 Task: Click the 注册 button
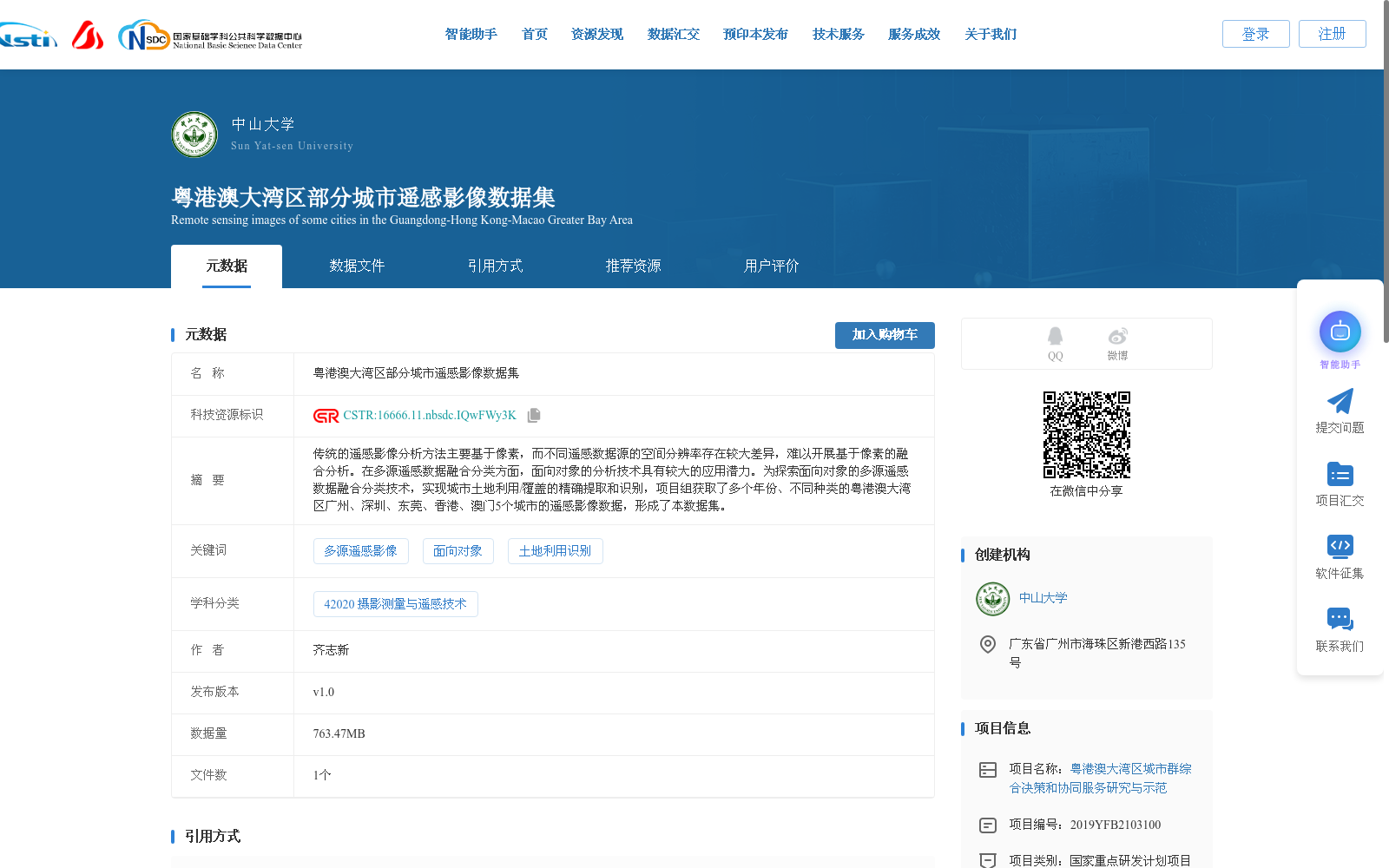point(1332,34)
